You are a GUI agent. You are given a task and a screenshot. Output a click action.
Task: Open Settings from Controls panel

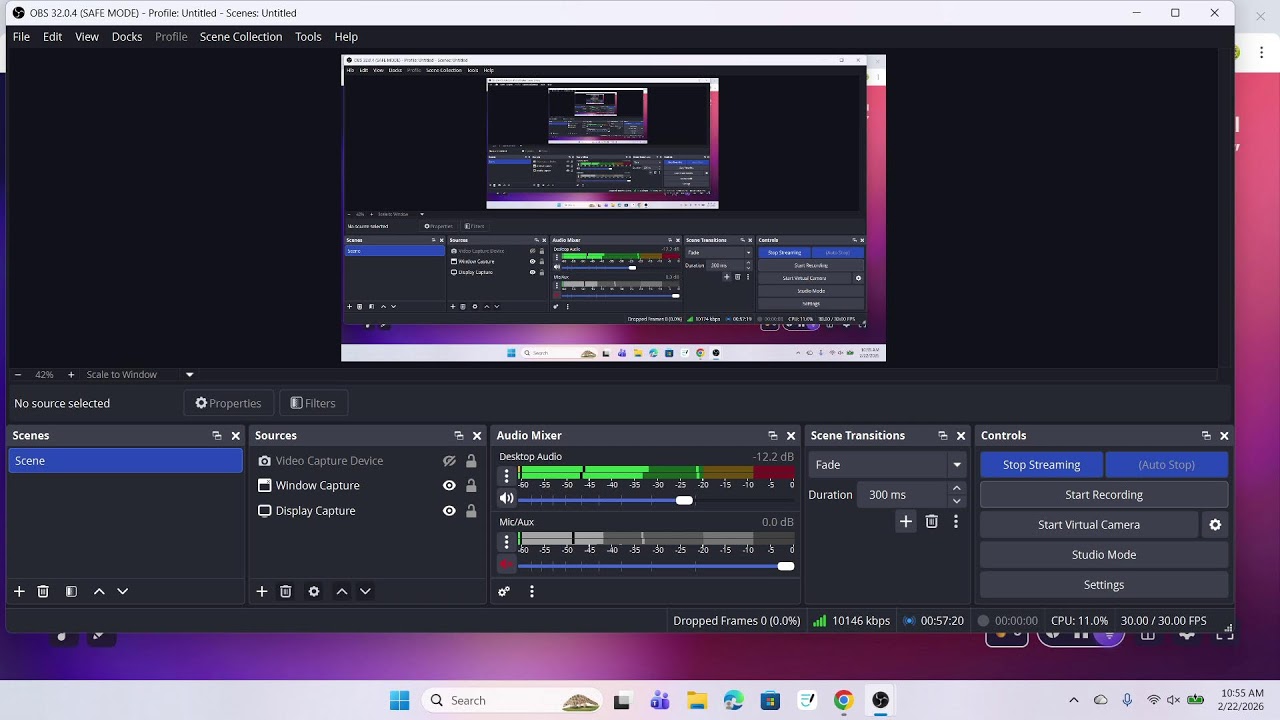[1104, 584]
